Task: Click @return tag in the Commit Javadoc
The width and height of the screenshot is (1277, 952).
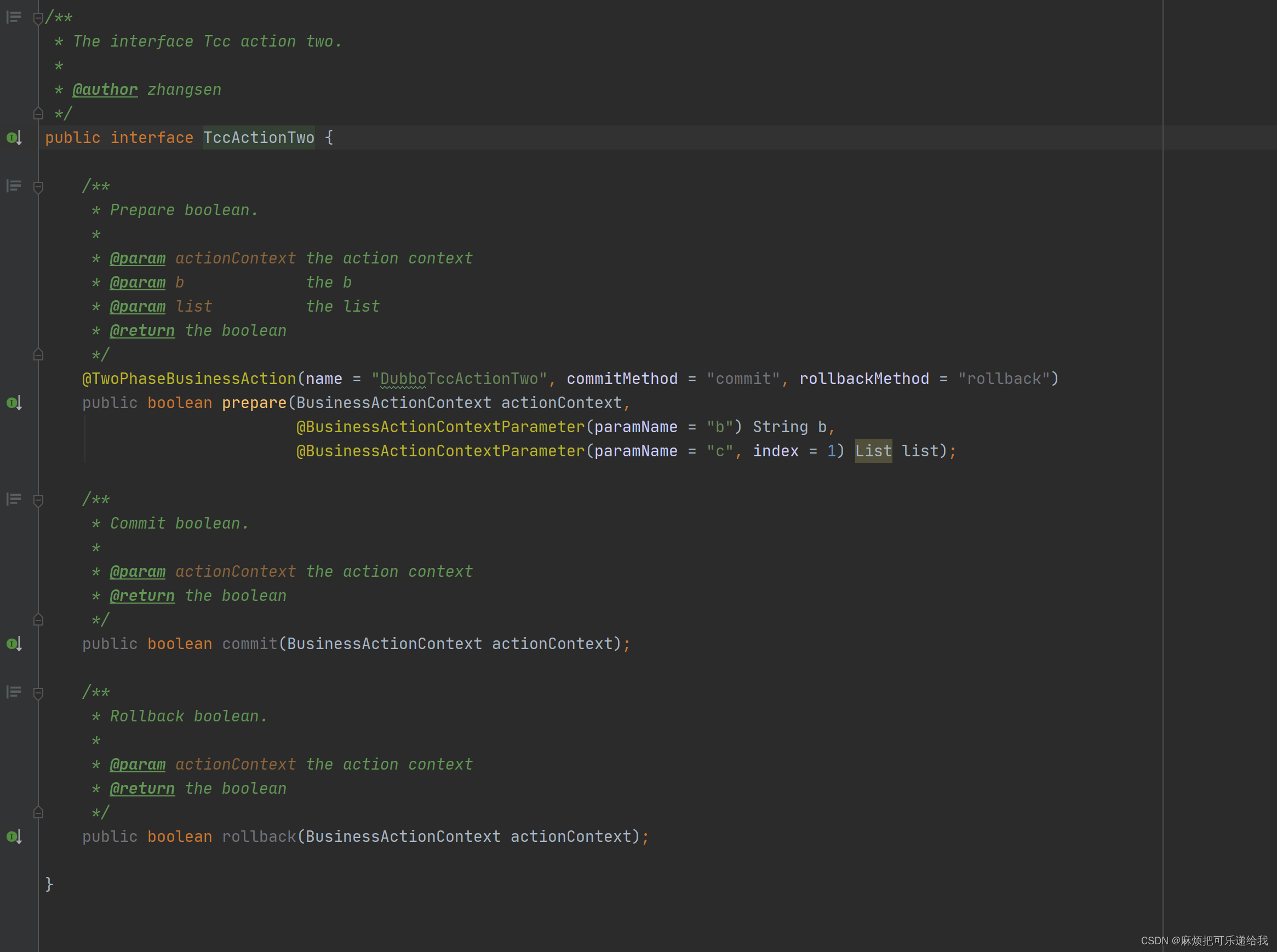Action: click(142, 596)
